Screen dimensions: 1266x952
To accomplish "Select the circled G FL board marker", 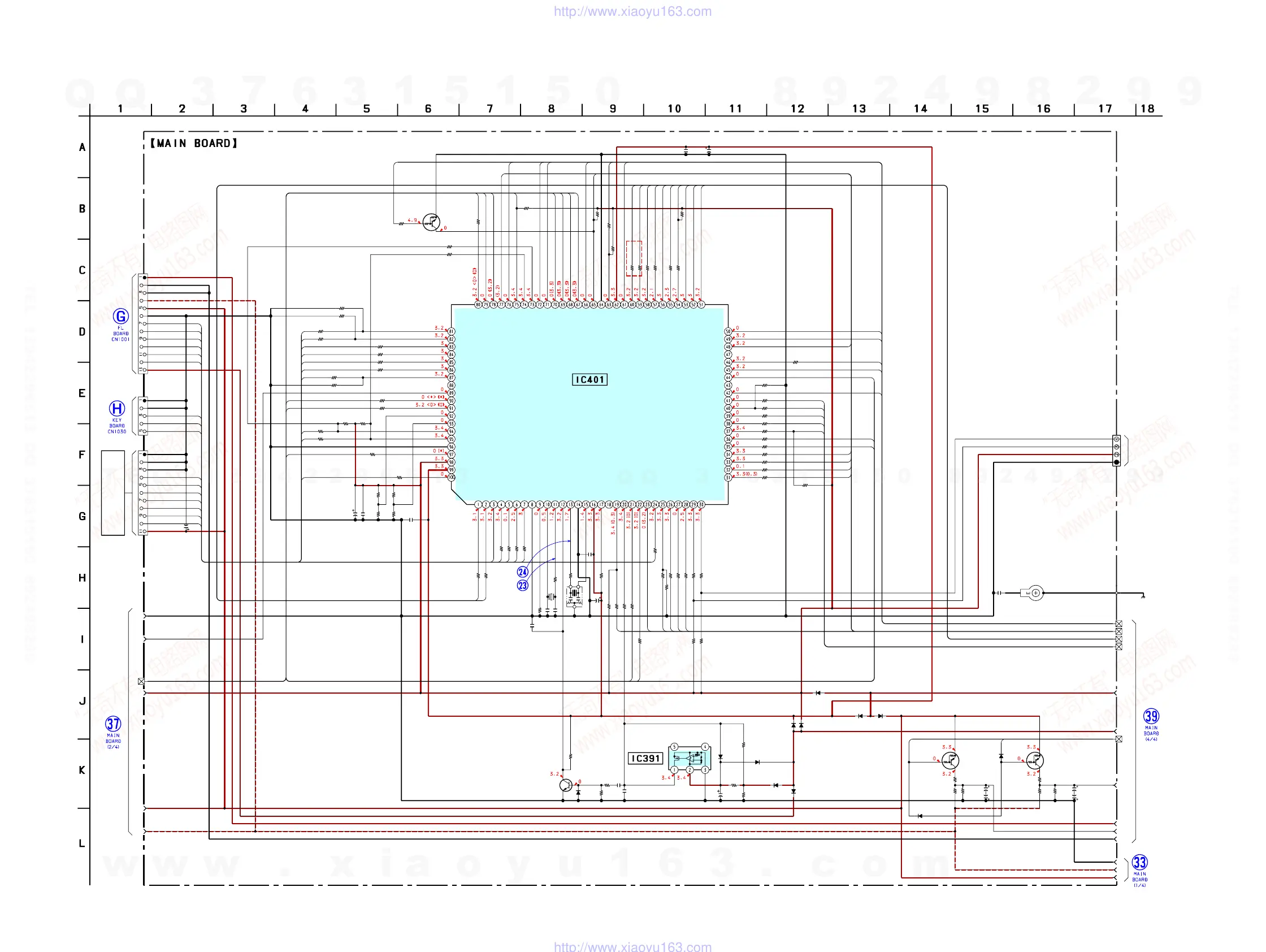I will point(120,317).
